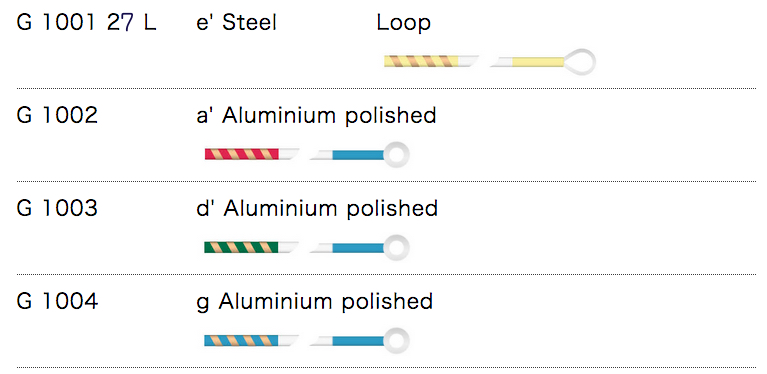Click d' Aluminium polished description
Image resolution: width=767 pixels, height=374 pixels.
tap(317, 209)
